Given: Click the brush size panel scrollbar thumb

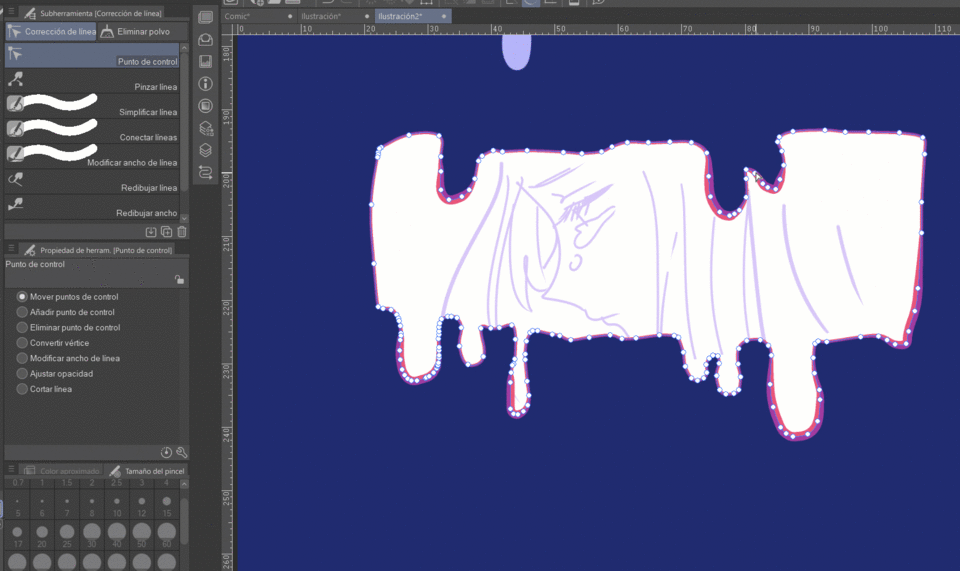Looking at the screenshot, I should tap(184, 520).
